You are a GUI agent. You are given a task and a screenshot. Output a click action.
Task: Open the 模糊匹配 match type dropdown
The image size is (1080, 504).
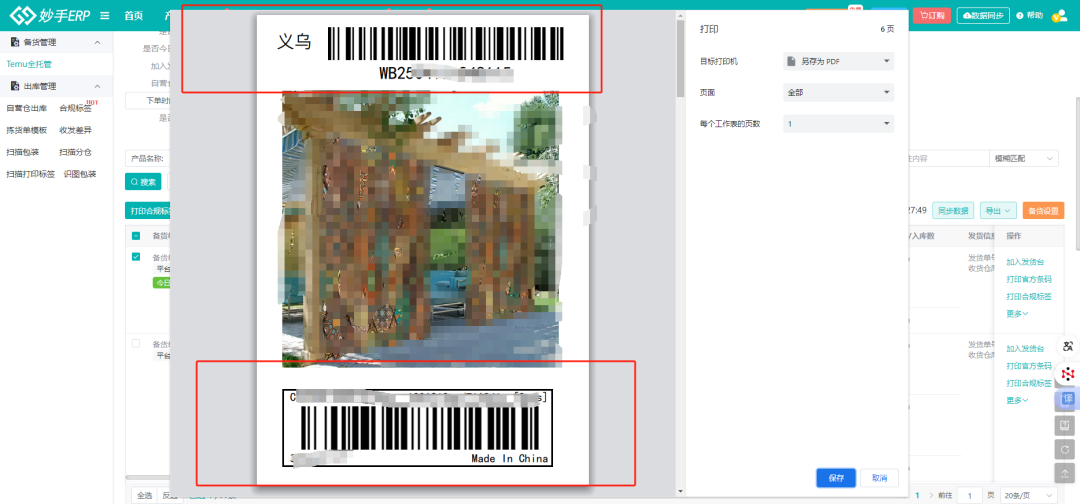click(x=1024, y=158)
